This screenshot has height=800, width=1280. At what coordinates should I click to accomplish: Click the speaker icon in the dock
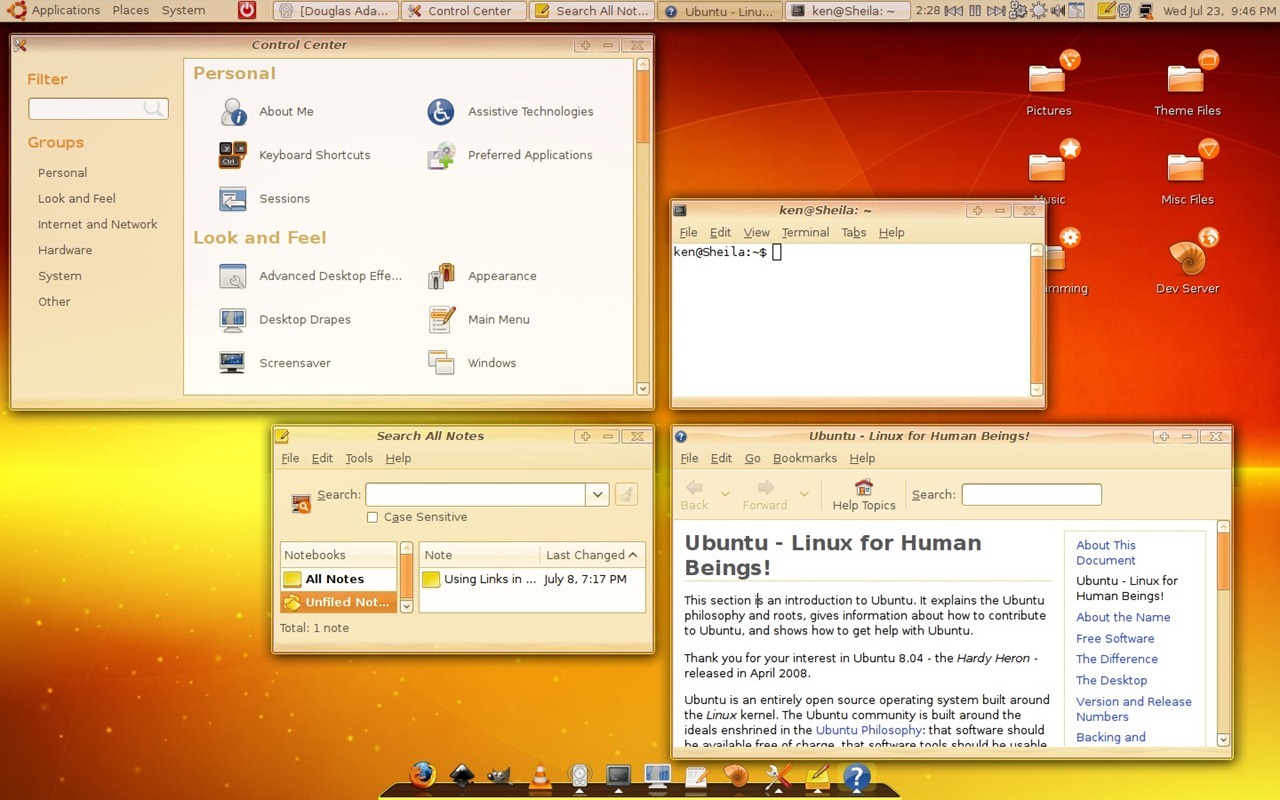(579, 776)
